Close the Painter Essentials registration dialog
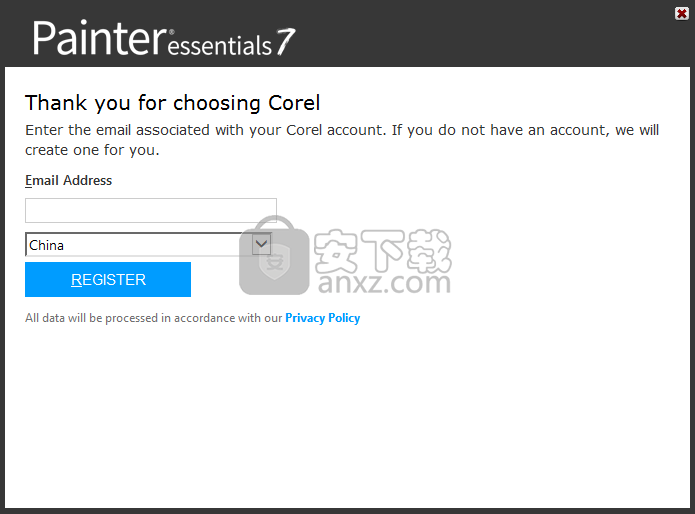This screenshot has width=695, height=514. click(x=682, y=14)
